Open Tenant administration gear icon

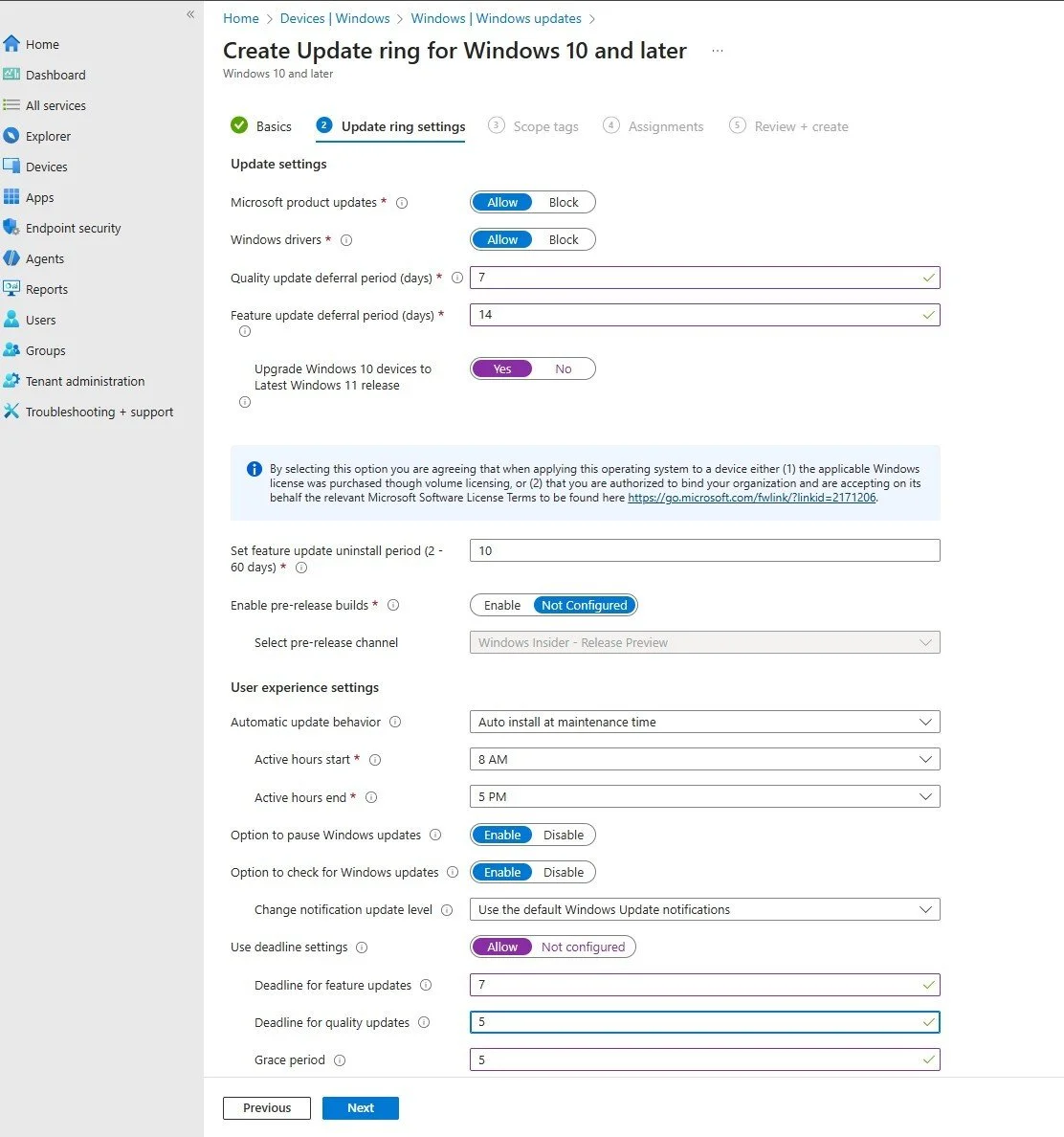[11, 380]
